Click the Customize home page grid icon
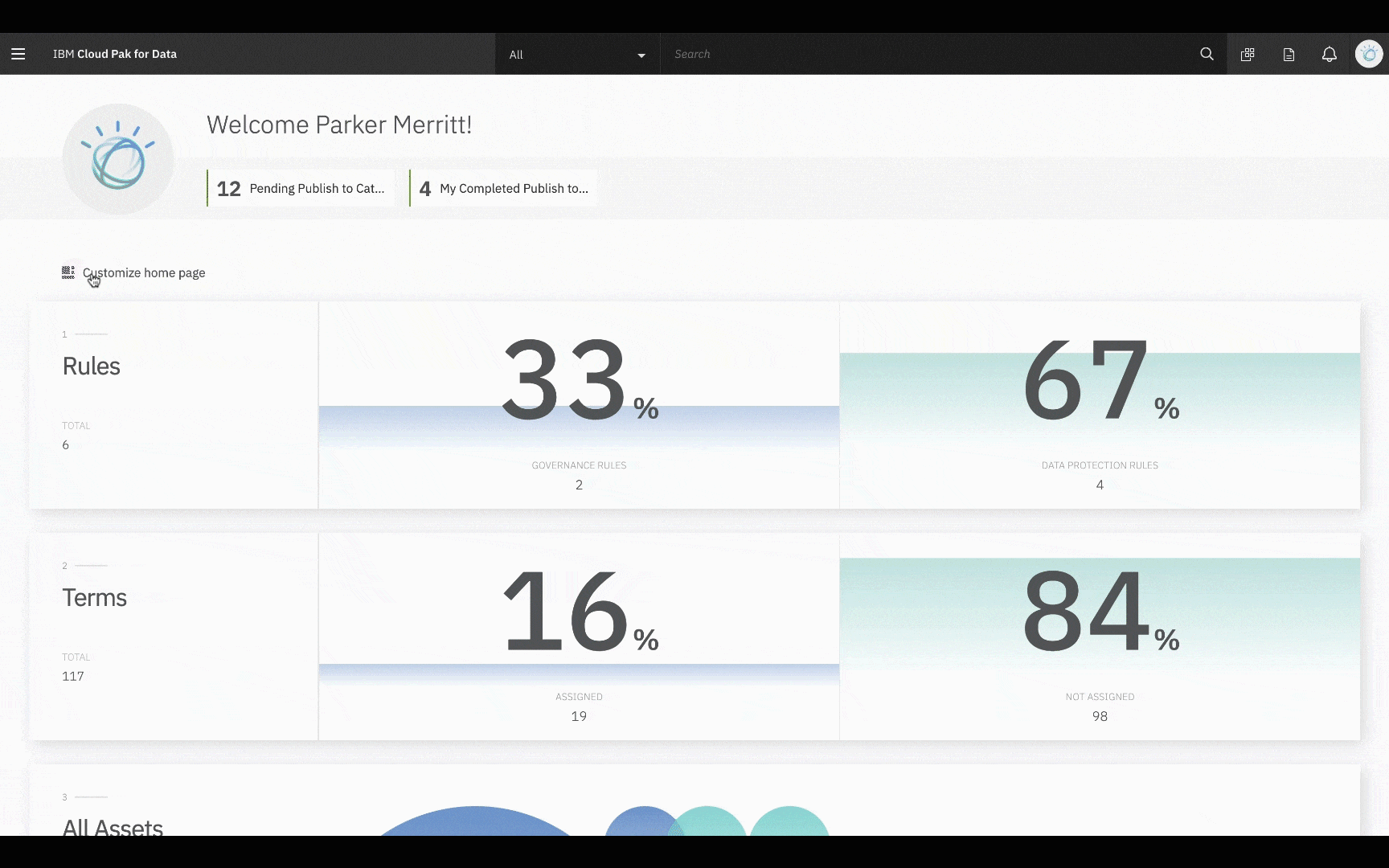This screenshot has height=868, width=1389. pos(68,272)
